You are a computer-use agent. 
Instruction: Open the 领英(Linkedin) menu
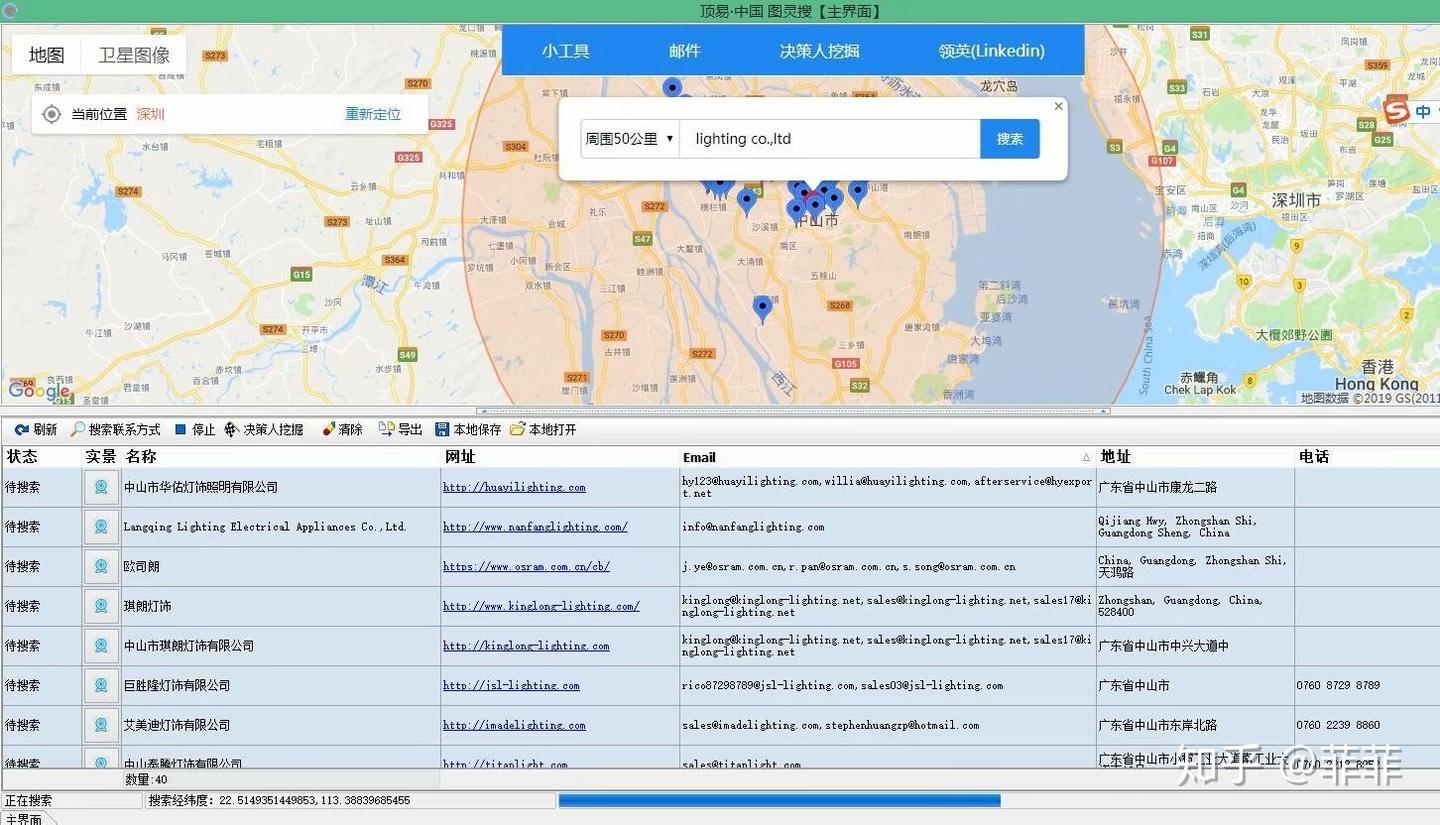tap(990, 50)
